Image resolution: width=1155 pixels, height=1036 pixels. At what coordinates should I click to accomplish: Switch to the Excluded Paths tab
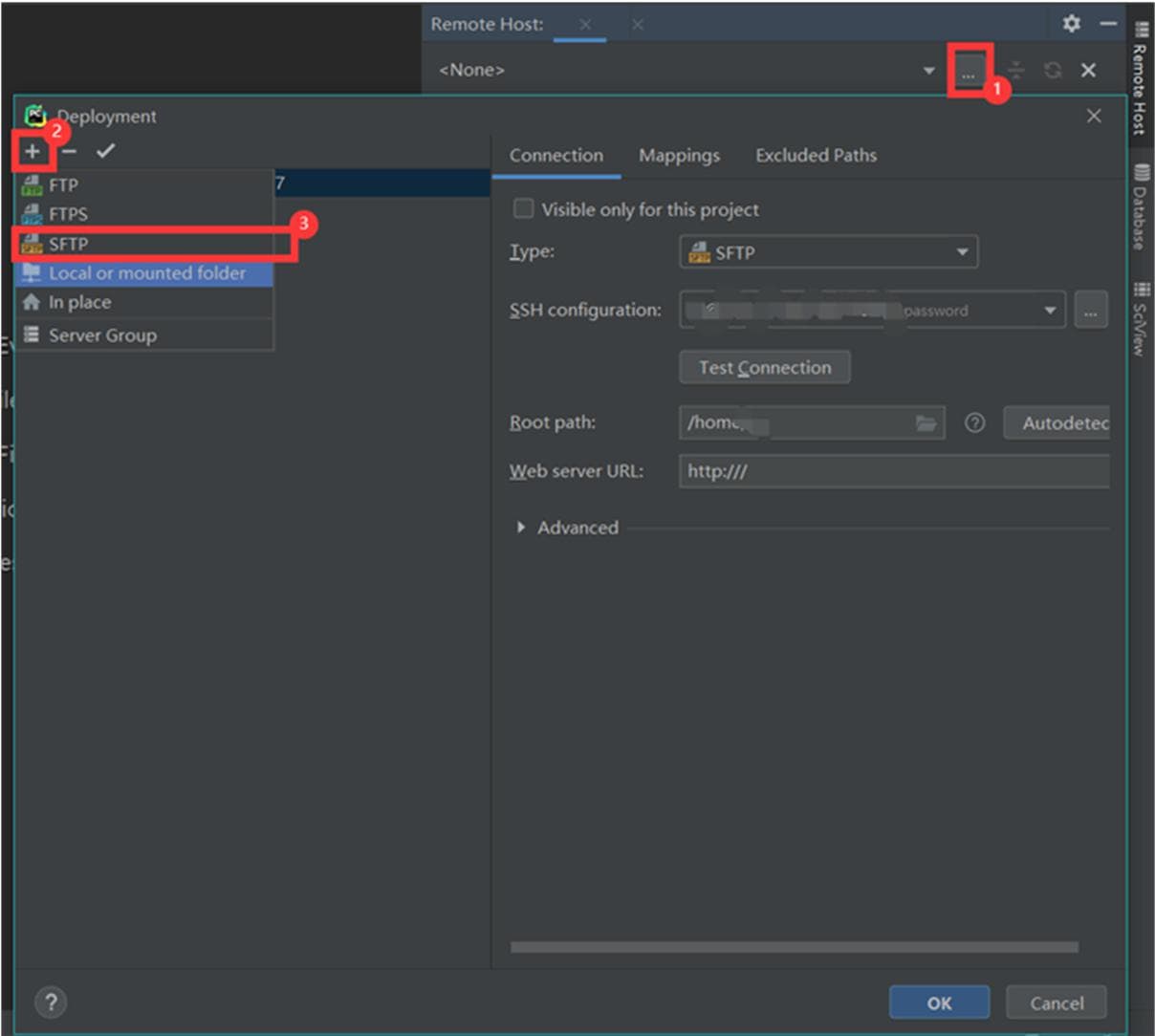click(816, 155)
